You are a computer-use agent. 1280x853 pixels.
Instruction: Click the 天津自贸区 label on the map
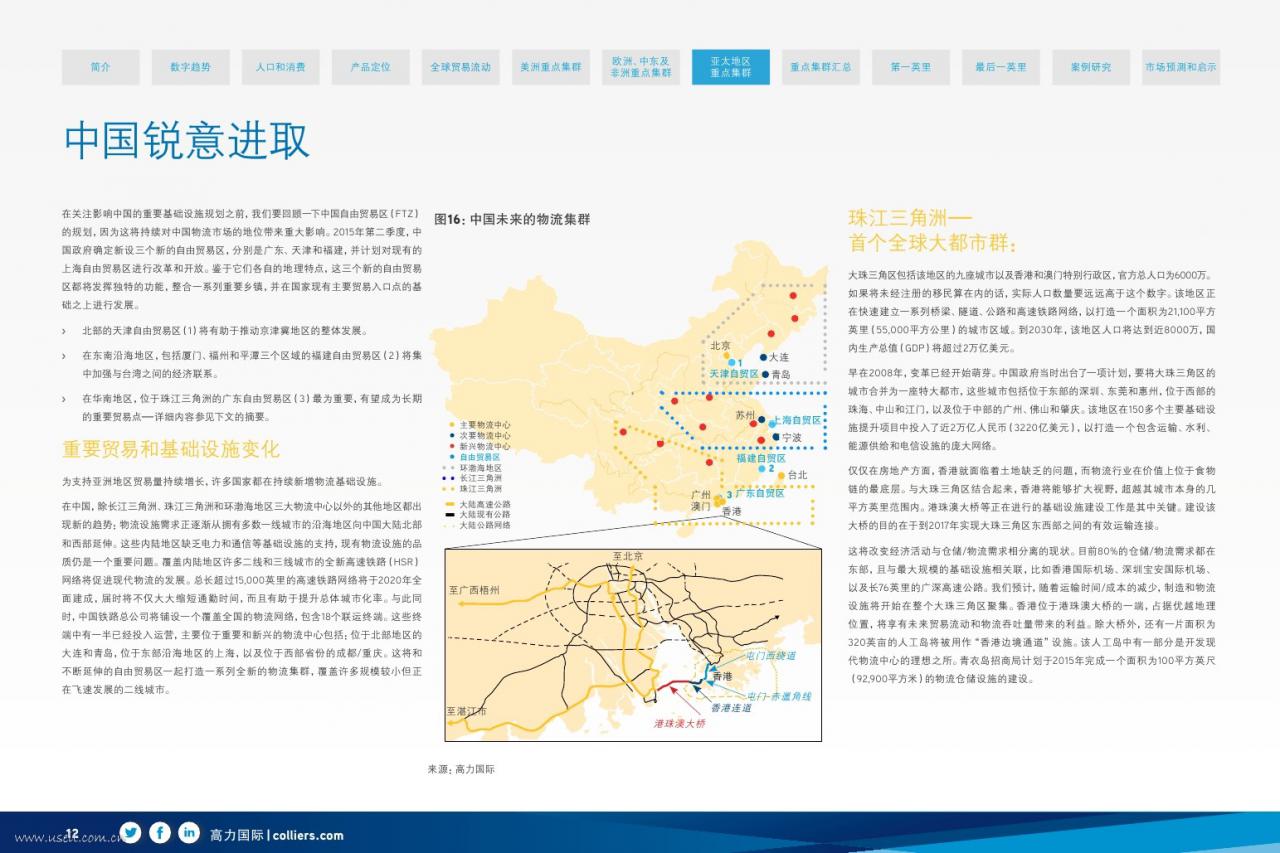(x=736, y=374)
